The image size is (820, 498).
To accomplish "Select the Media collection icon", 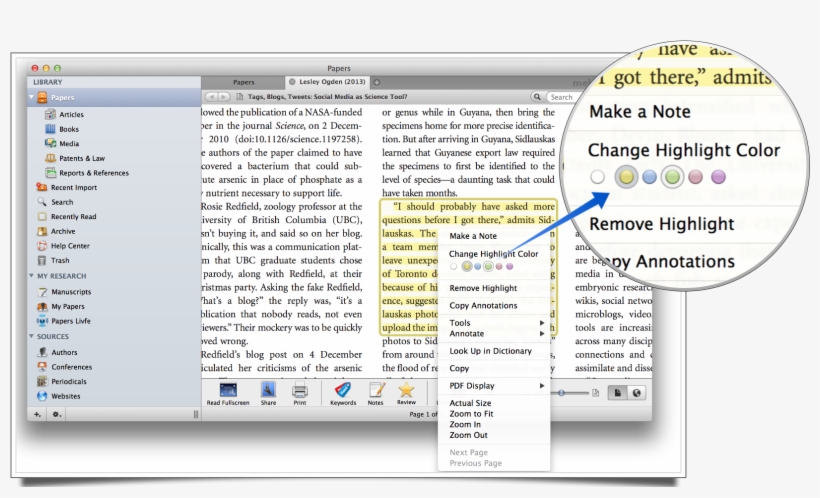I will click(x=50, y=143).
